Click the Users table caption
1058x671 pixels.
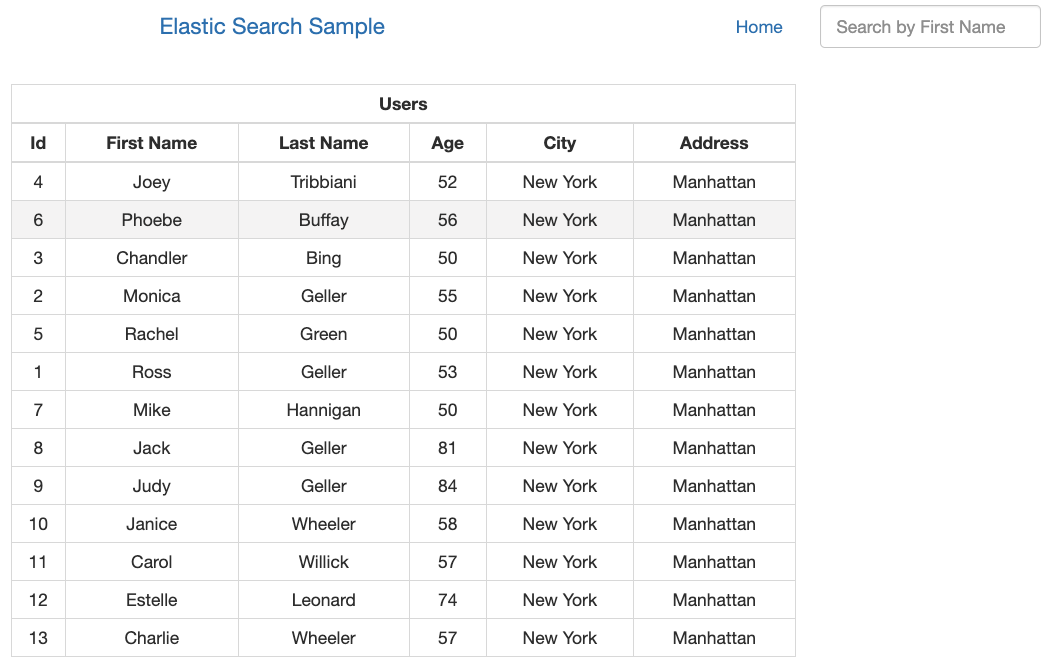tap(403, 104)
